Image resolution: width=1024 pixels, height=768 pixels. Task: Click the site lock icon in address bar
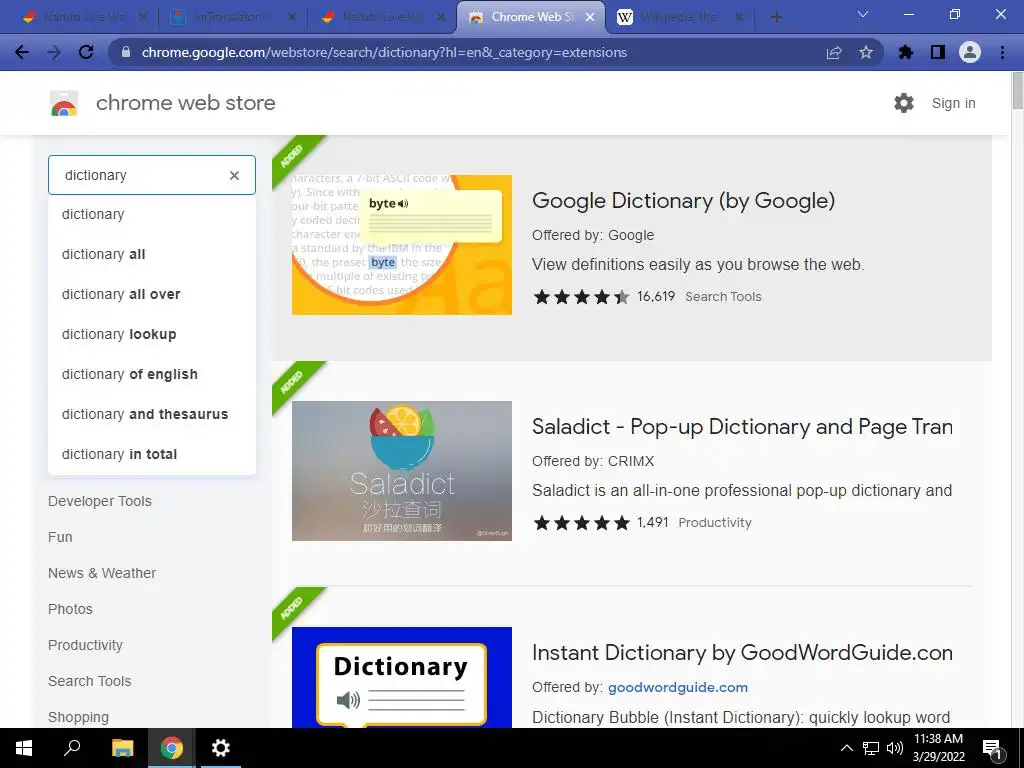126,52
